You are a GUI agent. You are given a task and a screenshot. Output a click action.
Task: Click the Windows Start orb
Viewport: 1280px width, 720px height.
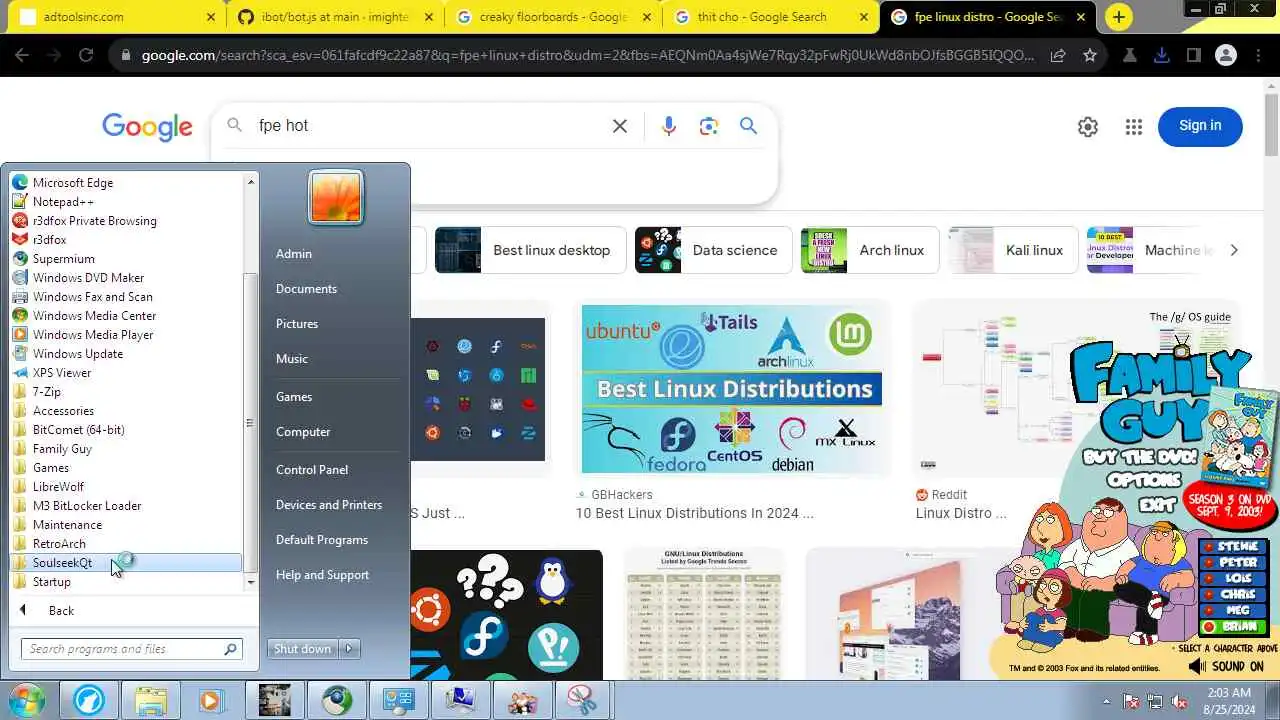[x=25, y=699]
